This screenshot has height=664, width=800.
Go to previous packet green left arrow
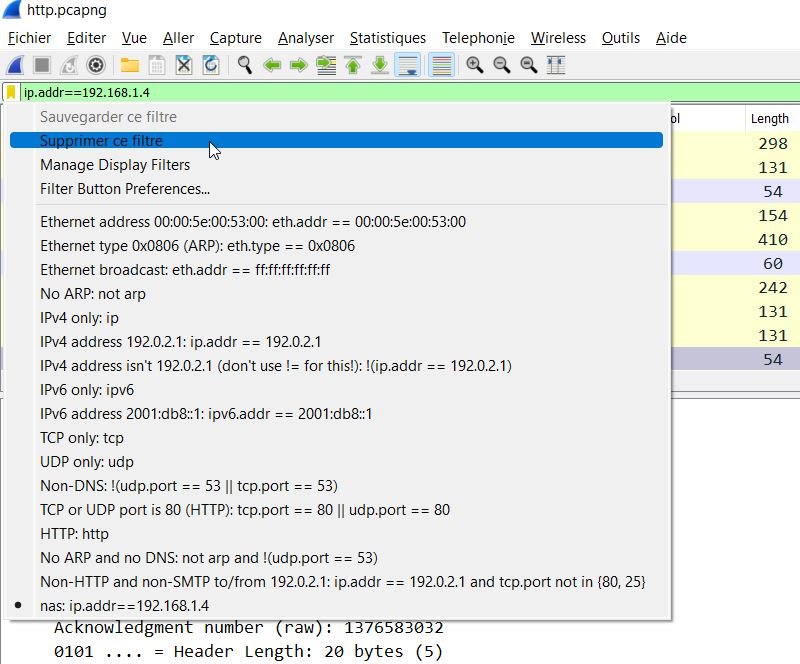point(271,65)
